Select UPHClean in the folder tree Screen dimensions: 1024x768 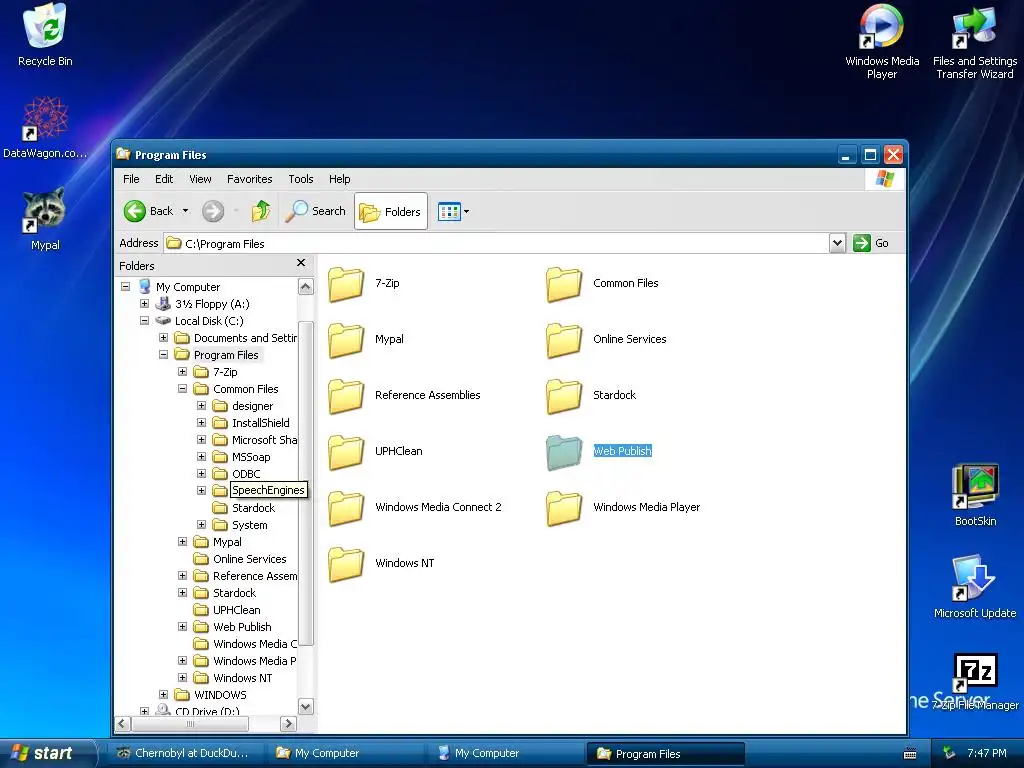click(236, 609)
